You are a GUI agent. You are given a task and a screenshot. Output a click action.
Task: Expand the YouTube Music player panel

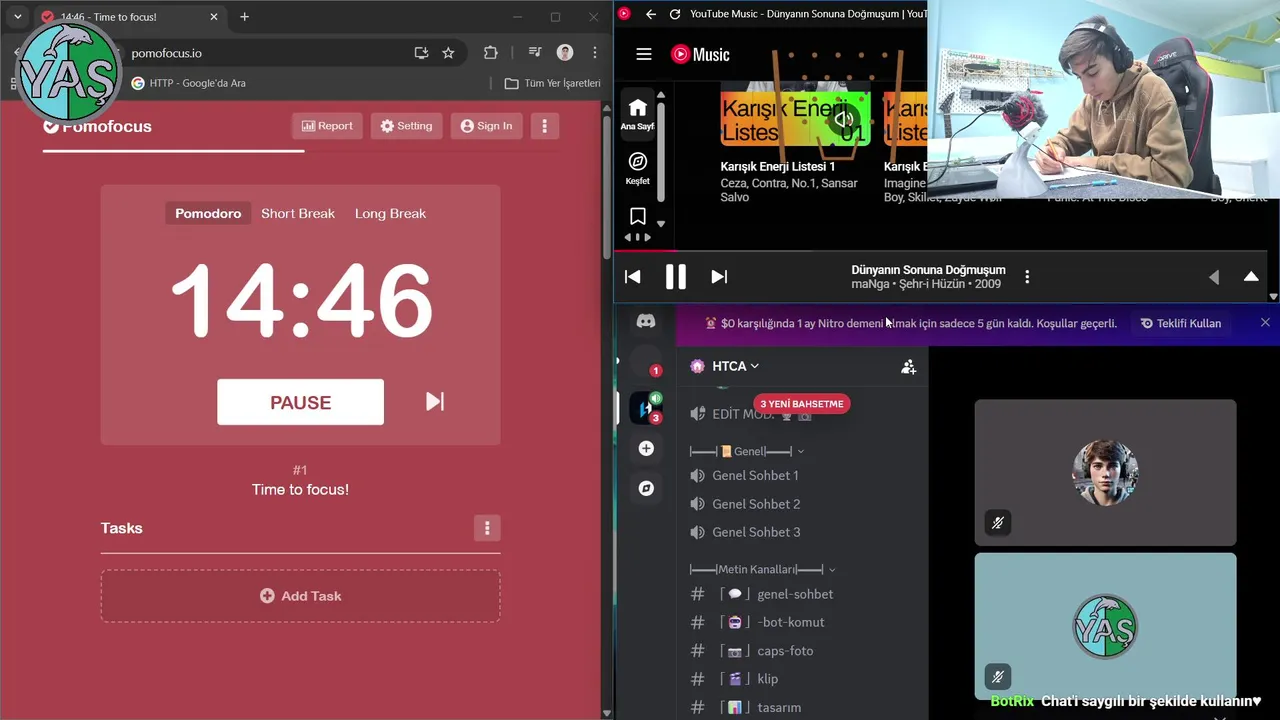(1251, 277)
